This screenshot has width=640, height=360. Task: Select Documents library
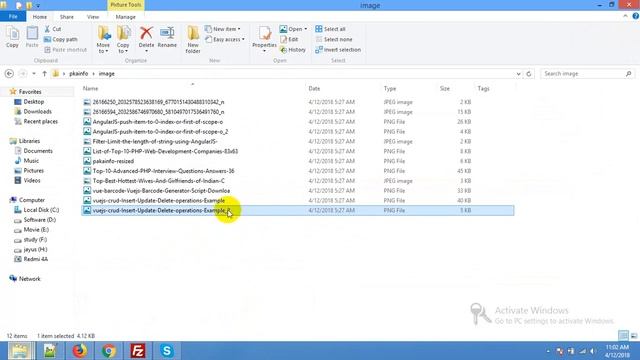click(34, 151)
